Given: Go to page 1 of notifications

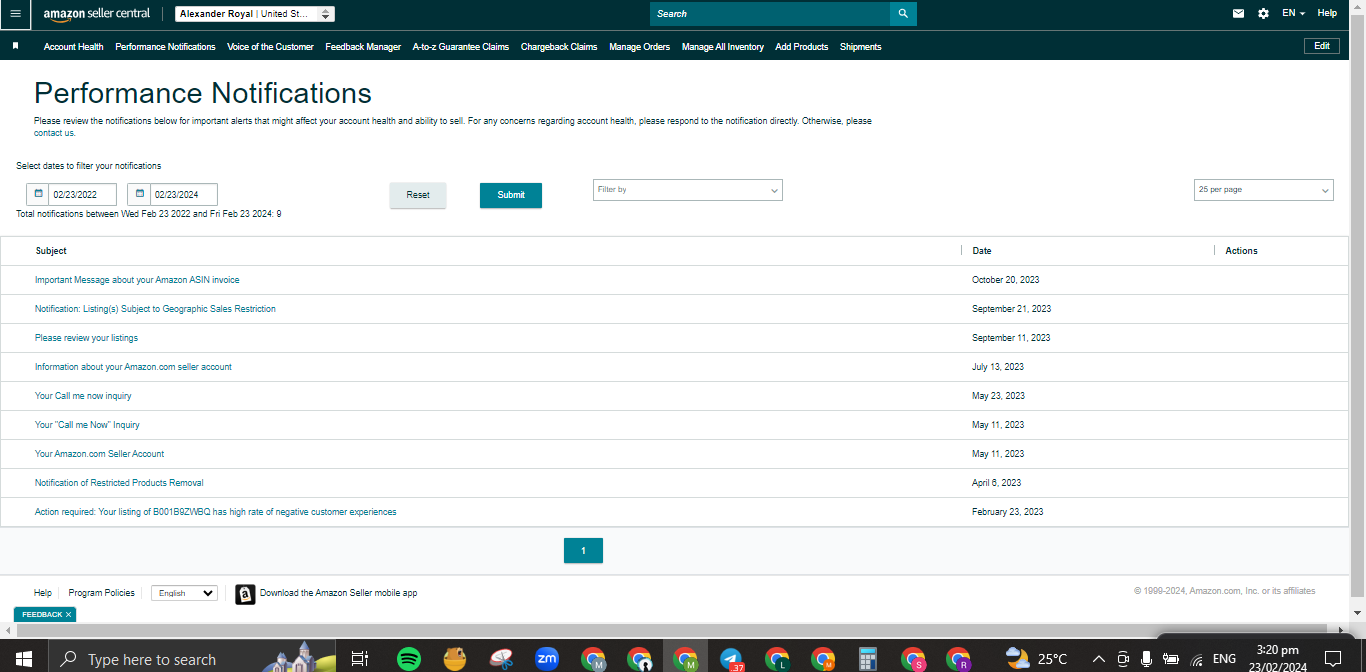Looking at the screenshot, I should point(583,551).
